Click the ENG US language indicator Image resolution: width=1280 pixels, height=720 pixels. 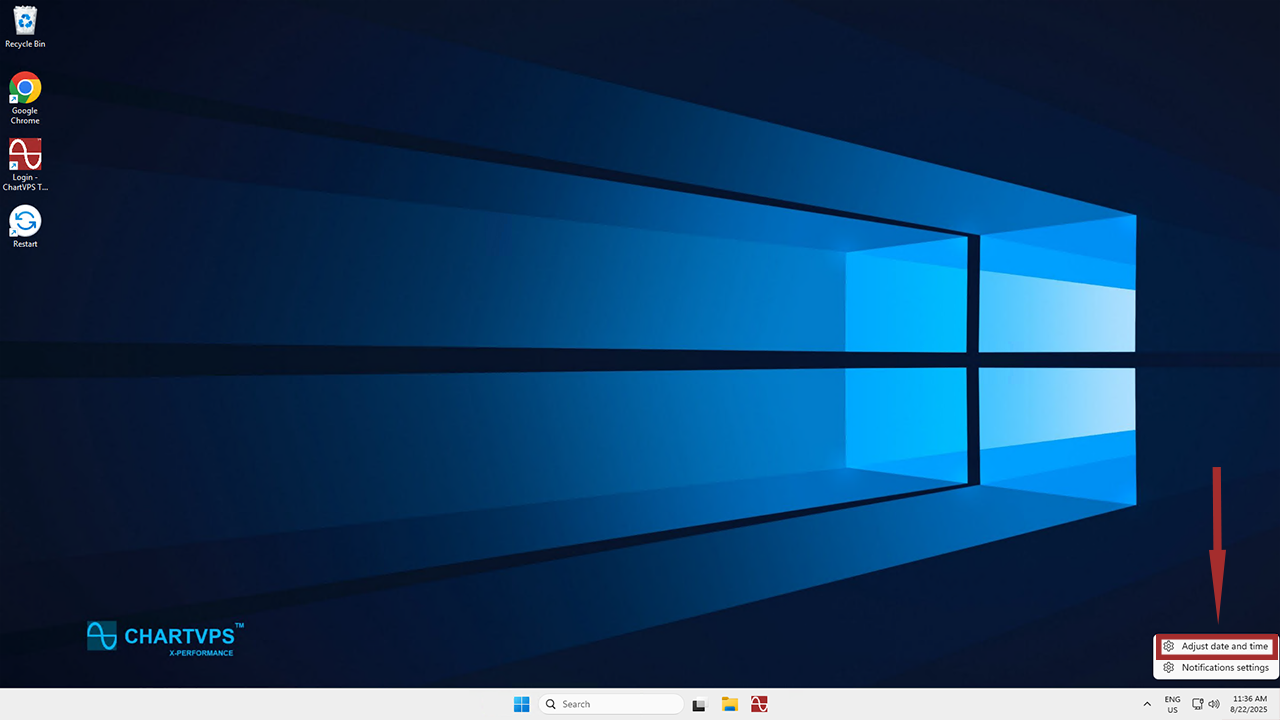(x=1172, y=704)
